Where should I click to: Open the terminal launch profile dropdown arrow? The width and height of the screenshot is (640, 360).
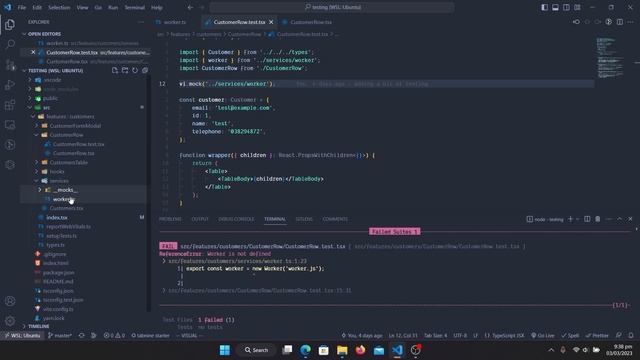578,219
